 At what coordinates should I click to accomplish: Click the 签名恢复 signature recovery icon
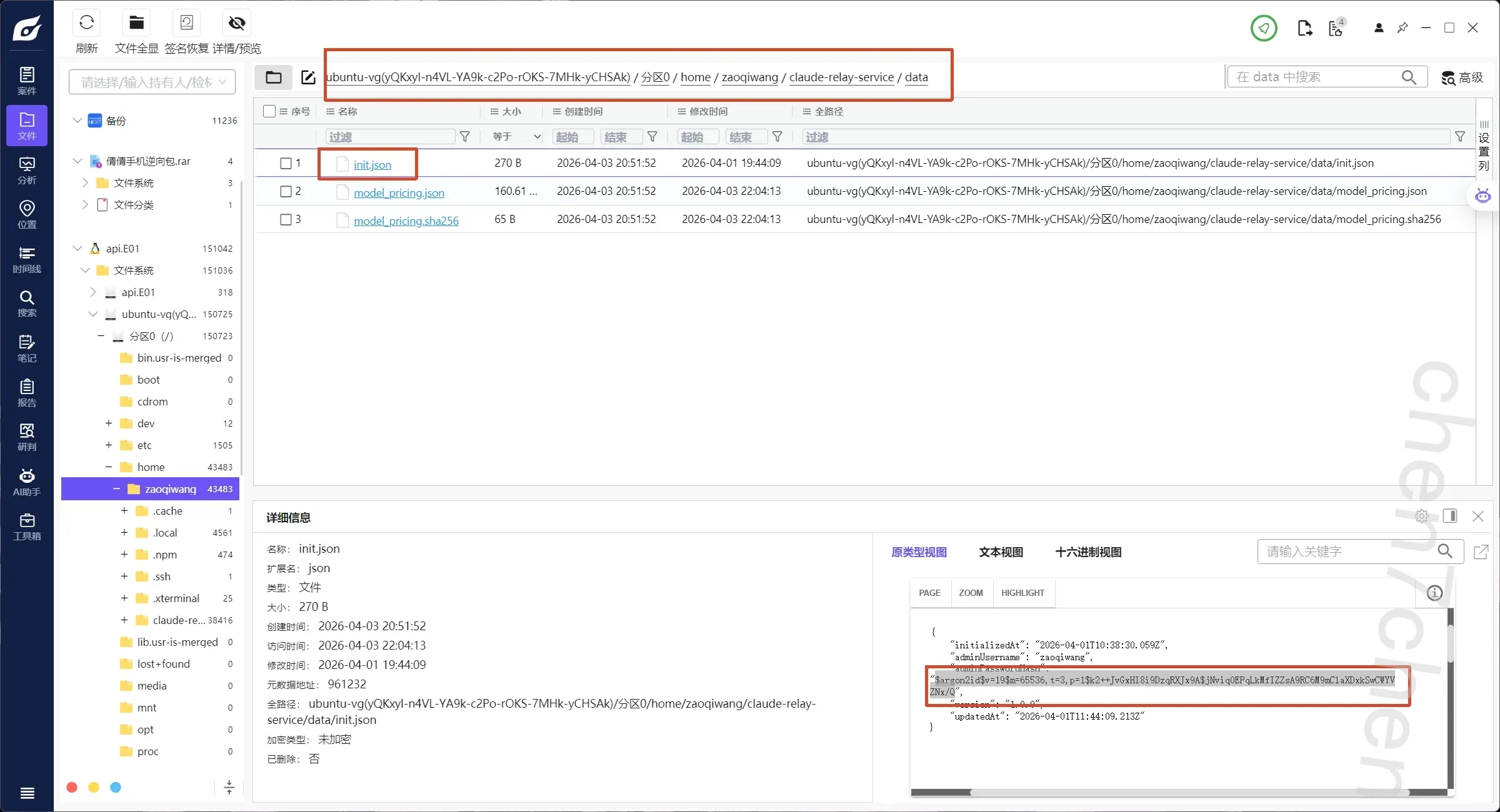(x=186, y=24)
